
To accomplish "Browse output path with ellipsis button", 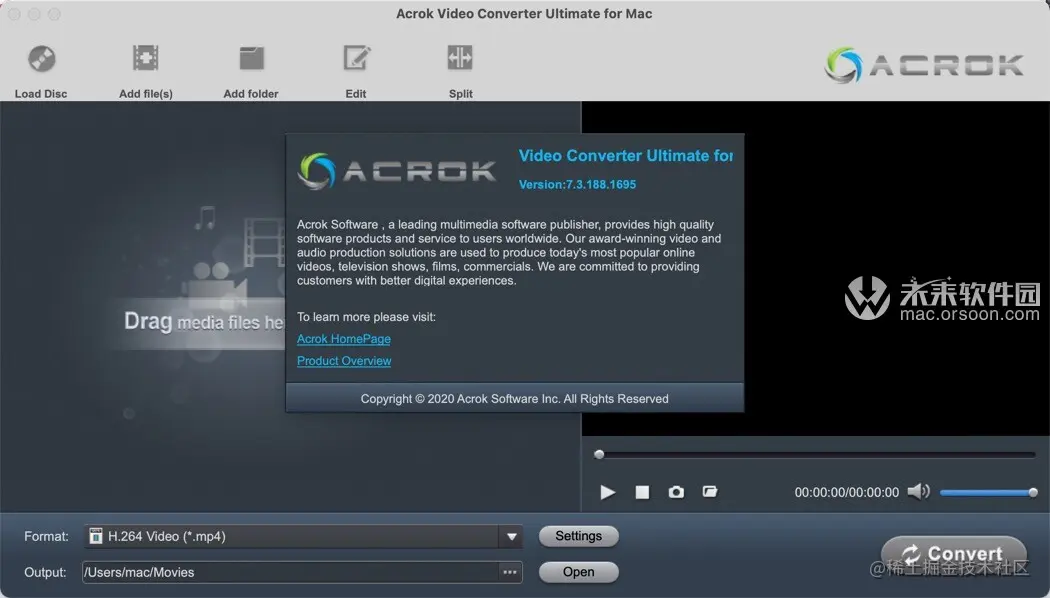I will coord(510,572).
